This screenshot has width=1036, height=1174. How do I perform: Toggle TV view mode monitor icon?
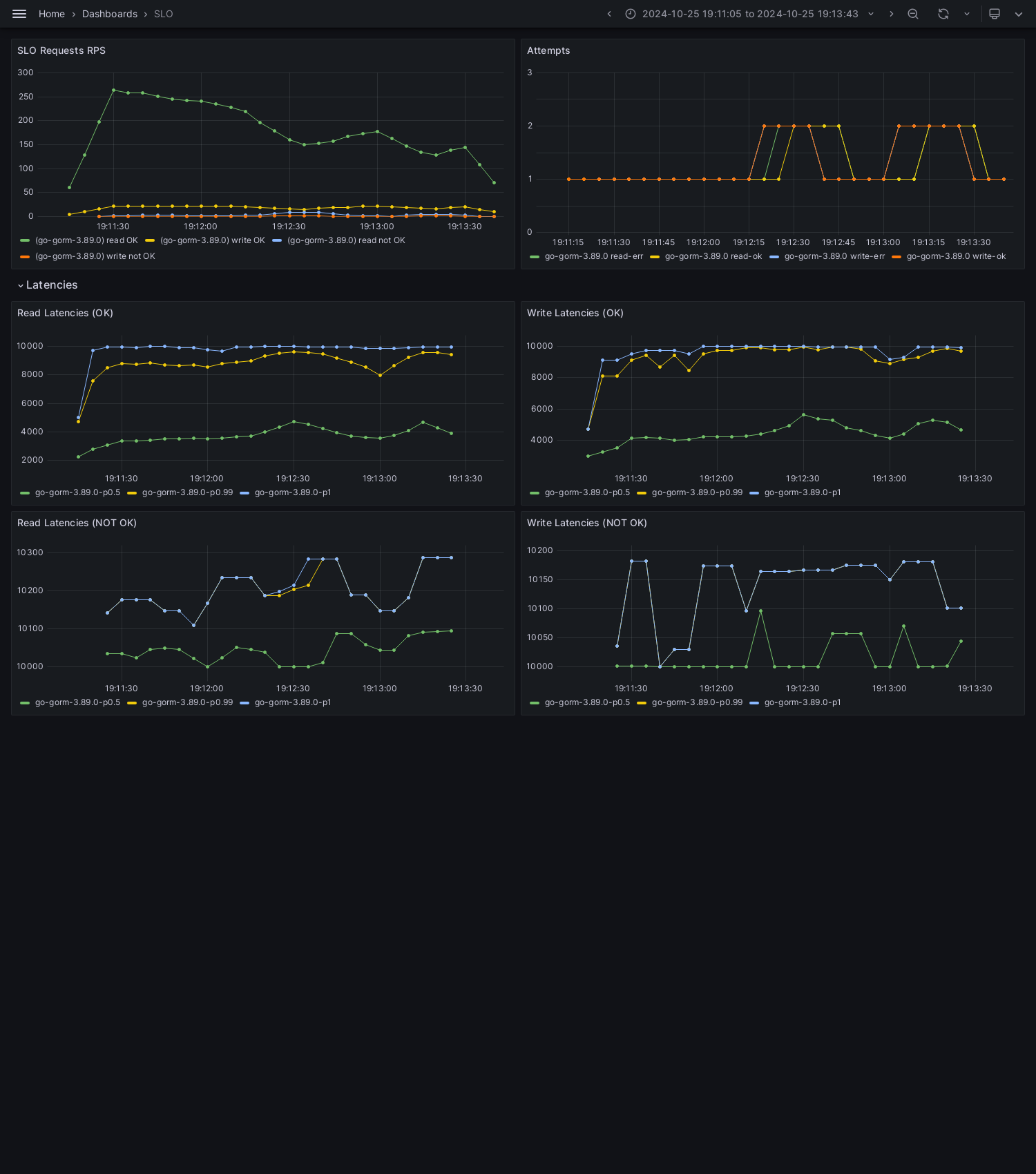pos(995,14)
